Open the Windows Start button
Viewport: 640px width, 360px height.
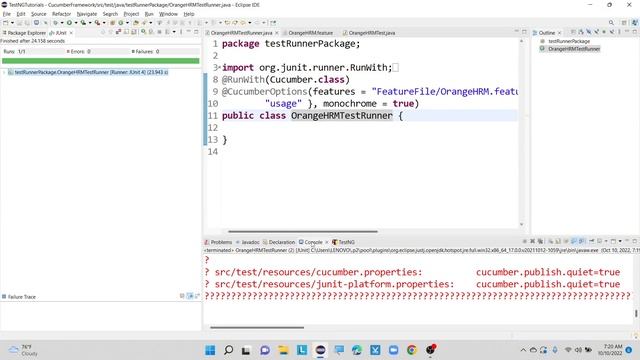(x=210, y=350)
